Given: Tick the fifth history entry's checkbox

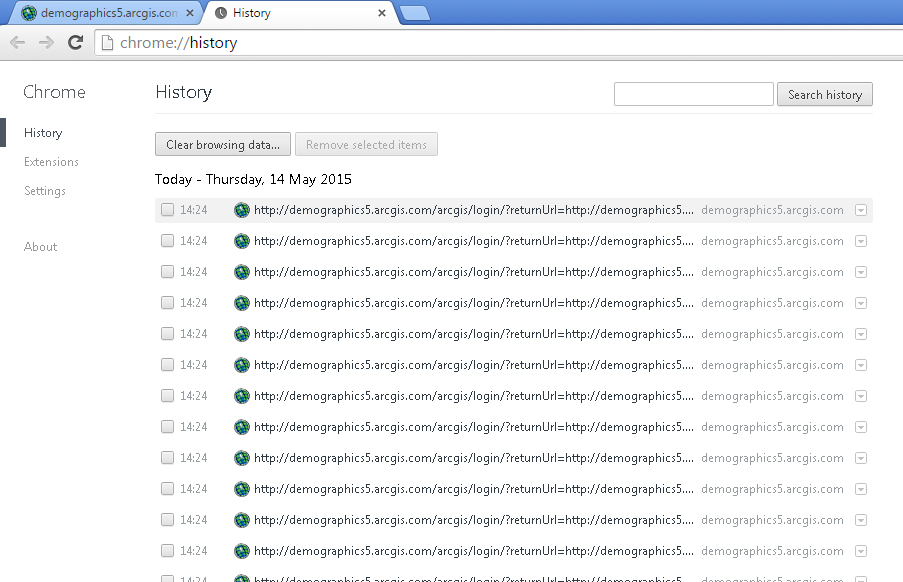Looking at the screenshot, I should (x=167, y=334).
